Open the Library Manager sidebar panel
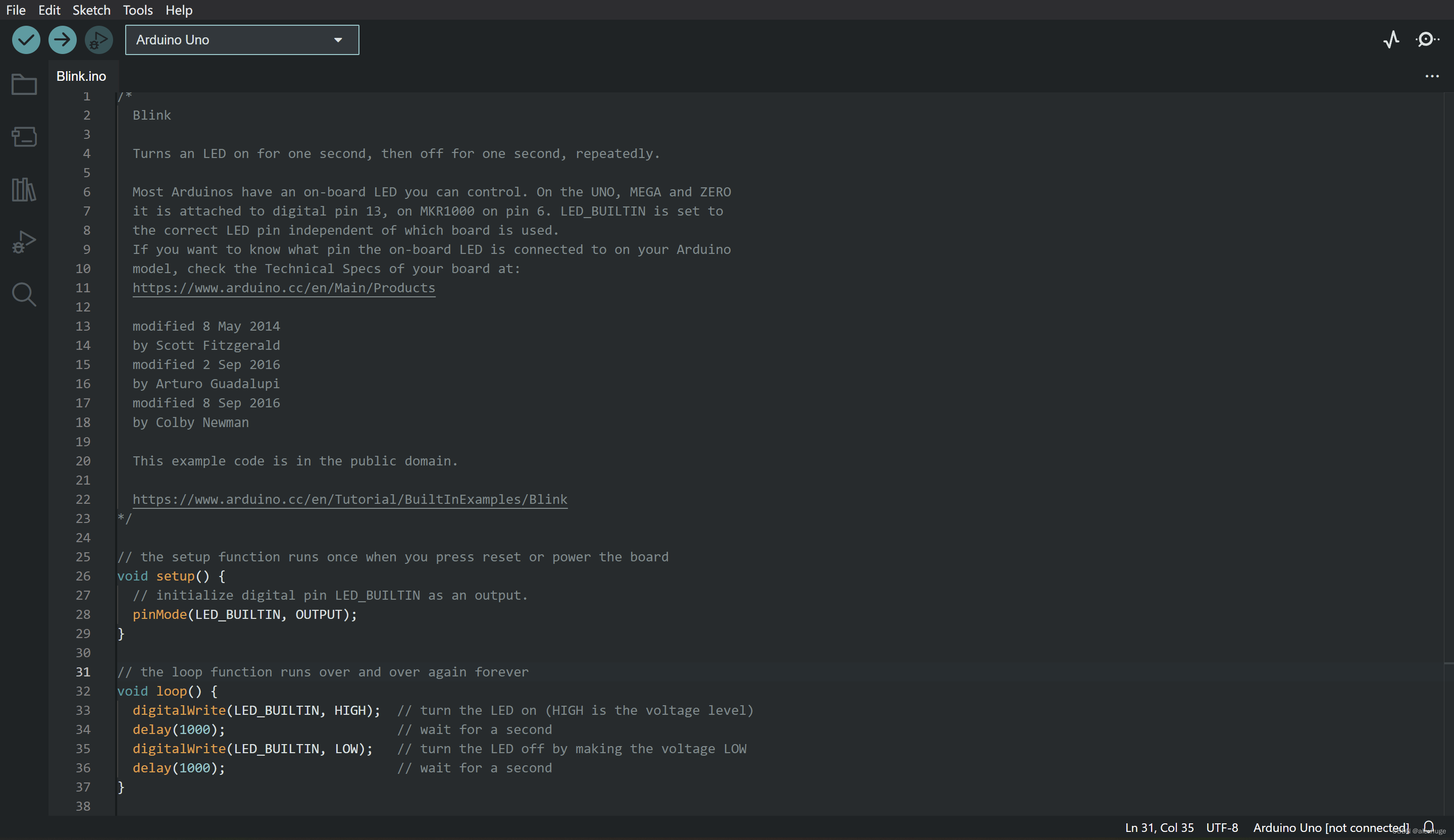The width and height of the screenshot is (1454, 840). 24,189
